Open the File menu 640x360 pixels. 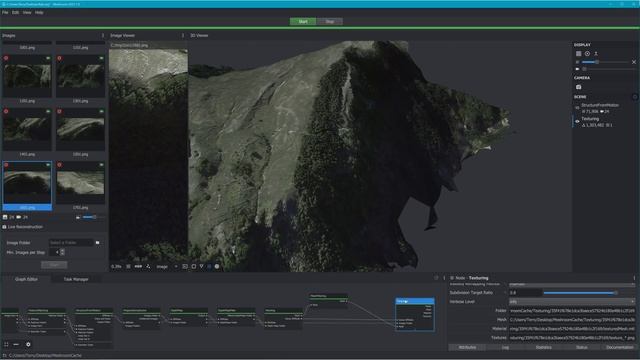[5, 13]
